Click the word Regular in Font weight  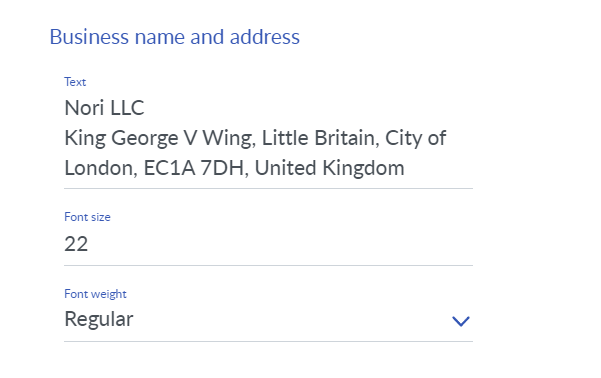click(x=99, y=319)
